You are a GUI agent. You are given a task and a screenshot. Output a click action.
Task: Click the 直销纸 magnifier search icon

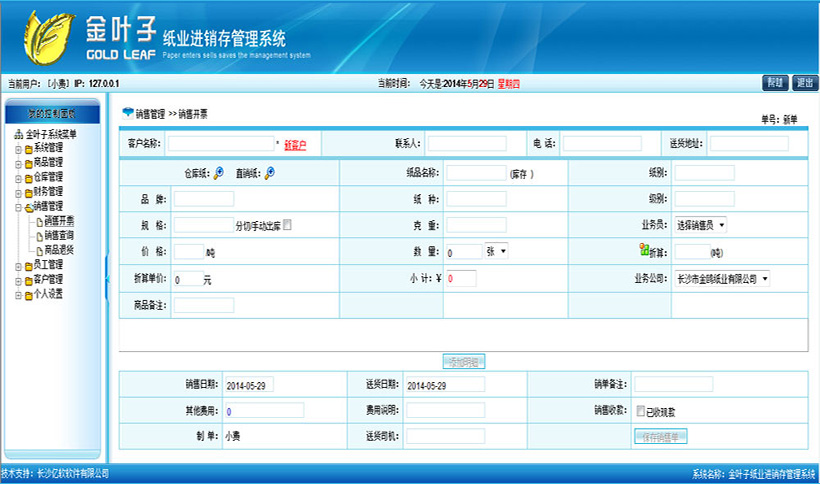[269, 172]
